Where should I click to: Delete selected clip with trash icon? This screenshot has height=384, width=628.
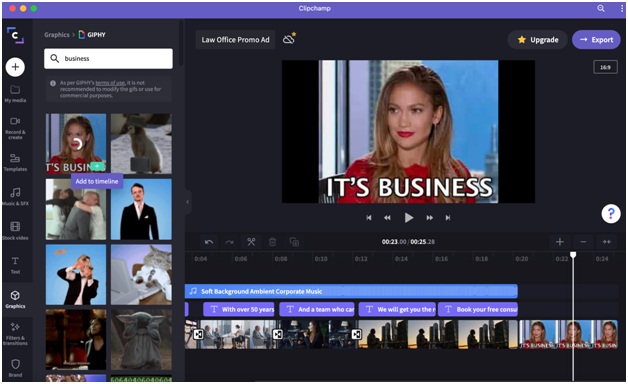[x=272, y=242]
